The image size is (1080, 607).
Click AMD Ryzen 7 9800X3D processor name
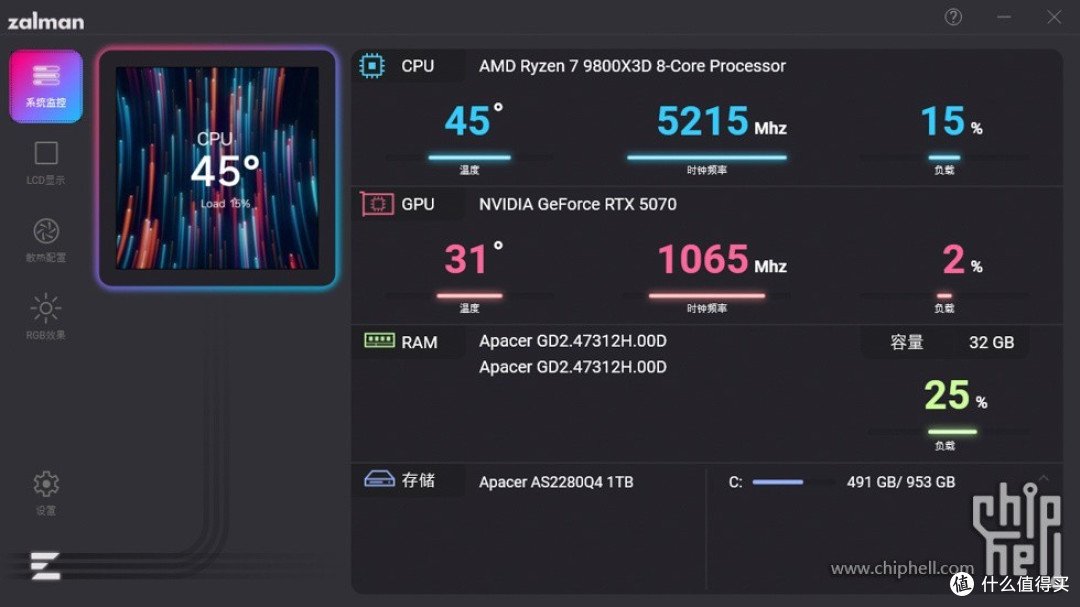(x=632, y=66)
